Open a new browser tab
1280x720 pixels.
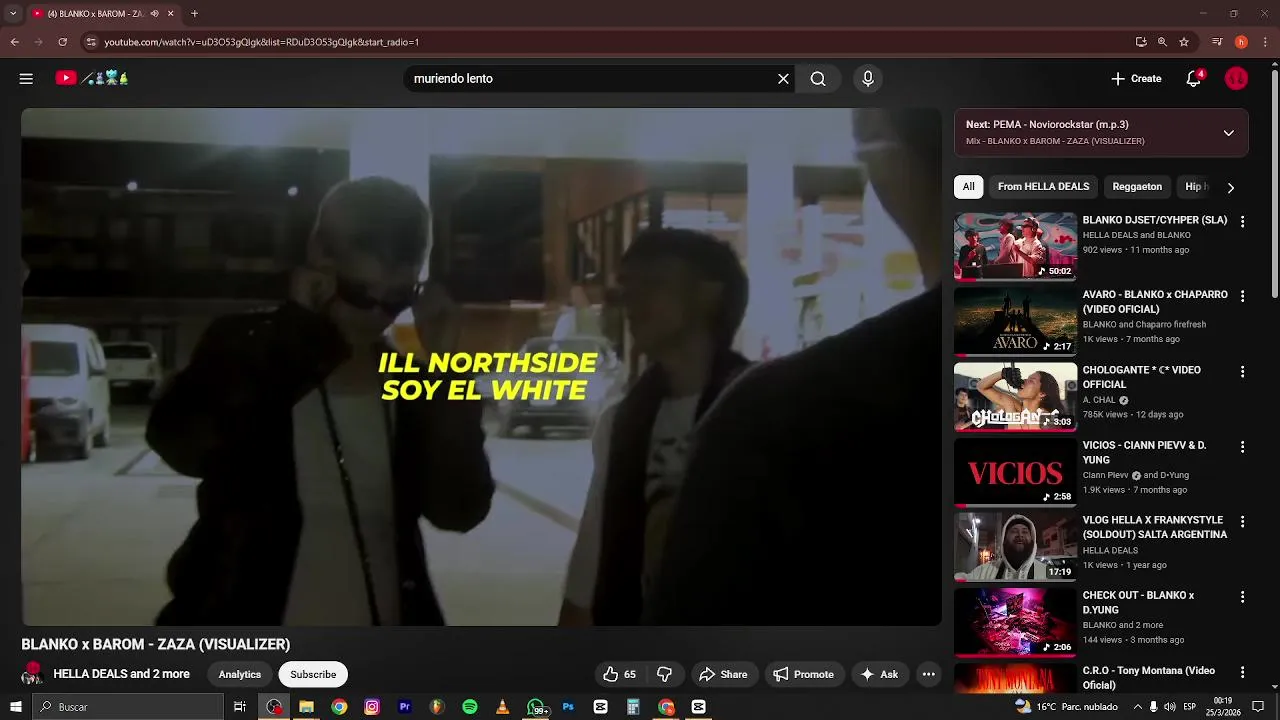pyautogui.click(x=194, y=14)
